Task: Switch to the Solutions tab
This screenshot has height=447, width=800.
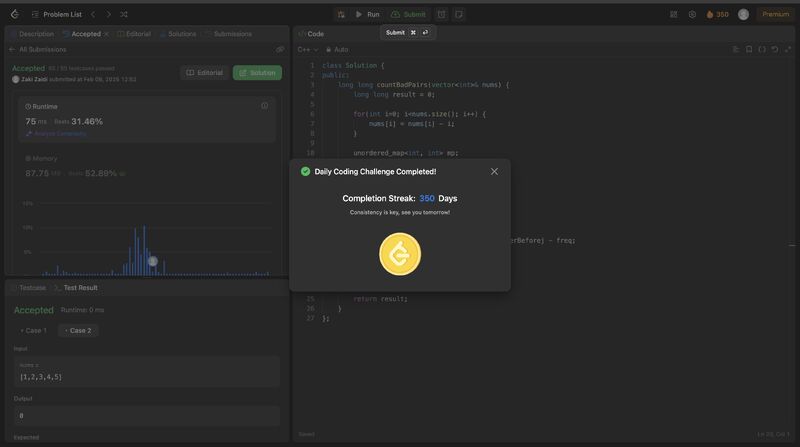Action: tap(178, 34)
